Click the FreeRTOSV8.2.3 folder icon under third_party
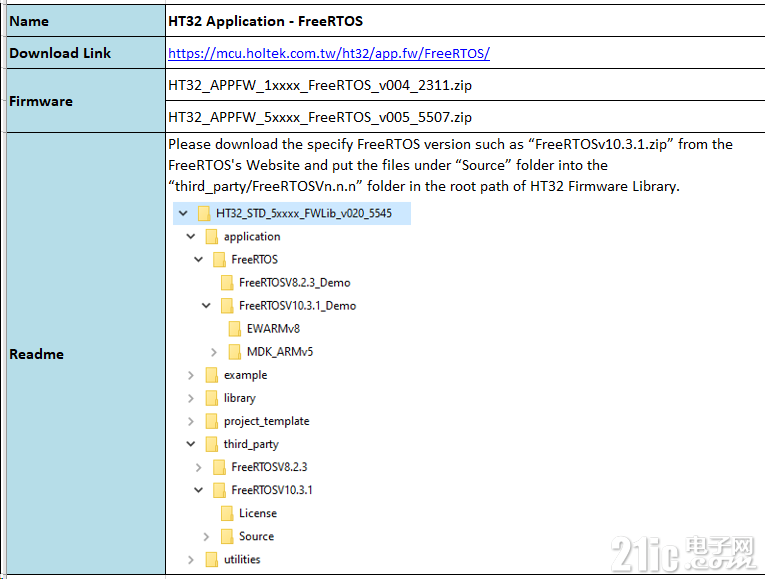Image resolution: width=765 pixels, height=579 pixels. coord(220,467)
